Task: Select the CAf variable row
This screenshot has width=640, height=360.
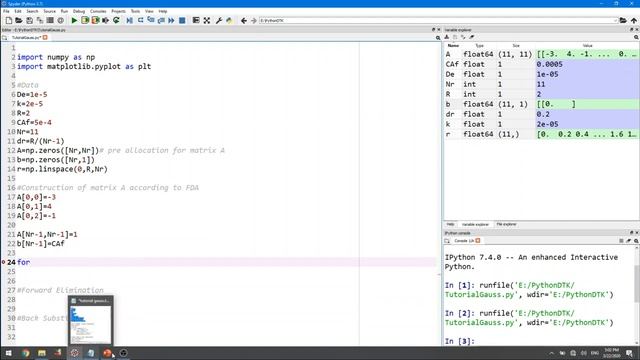Action: pyautogui.click(x=542, y=64)
